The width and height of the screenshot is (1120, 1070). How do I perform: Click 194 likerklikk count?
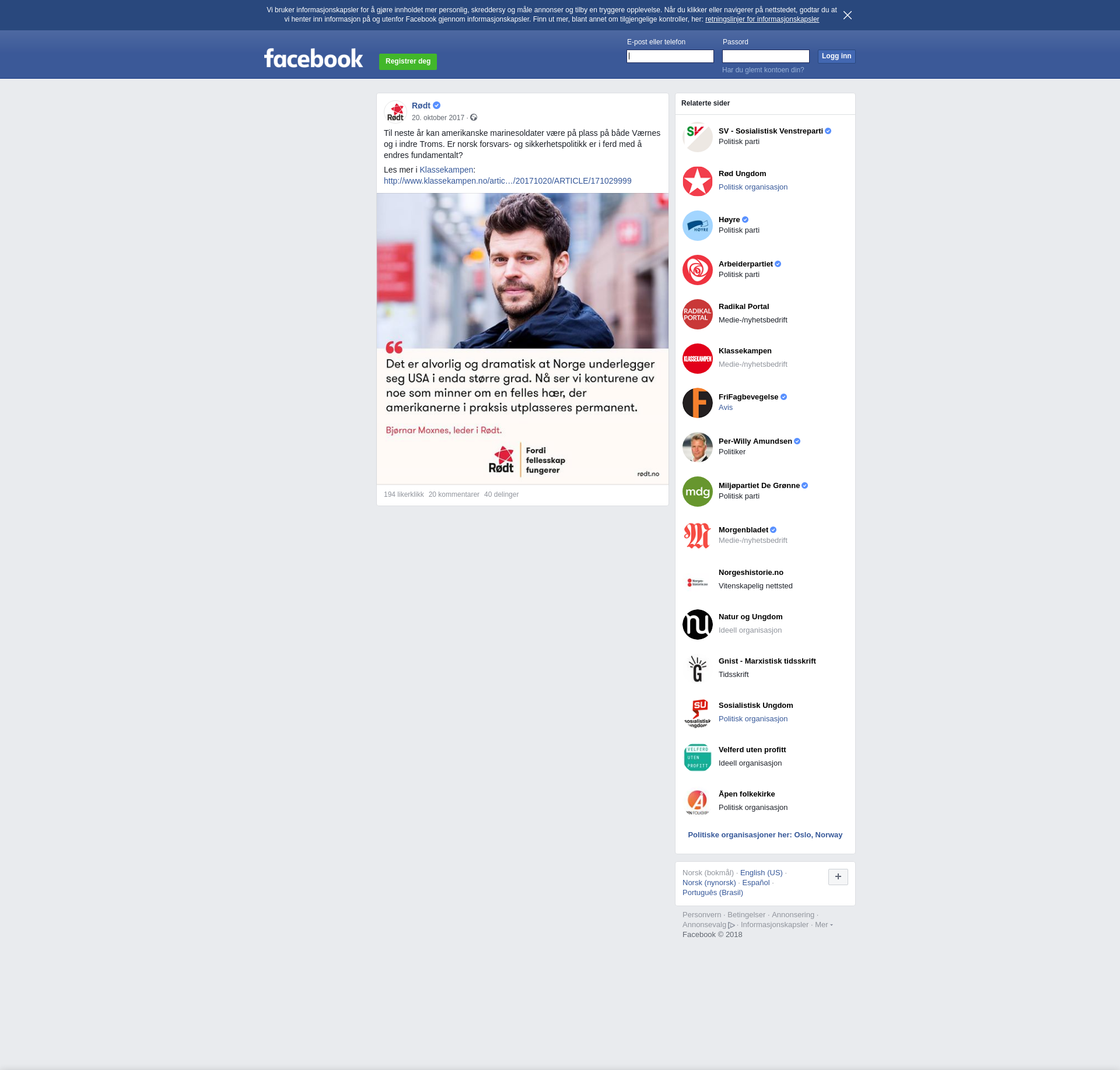[404, 494]
